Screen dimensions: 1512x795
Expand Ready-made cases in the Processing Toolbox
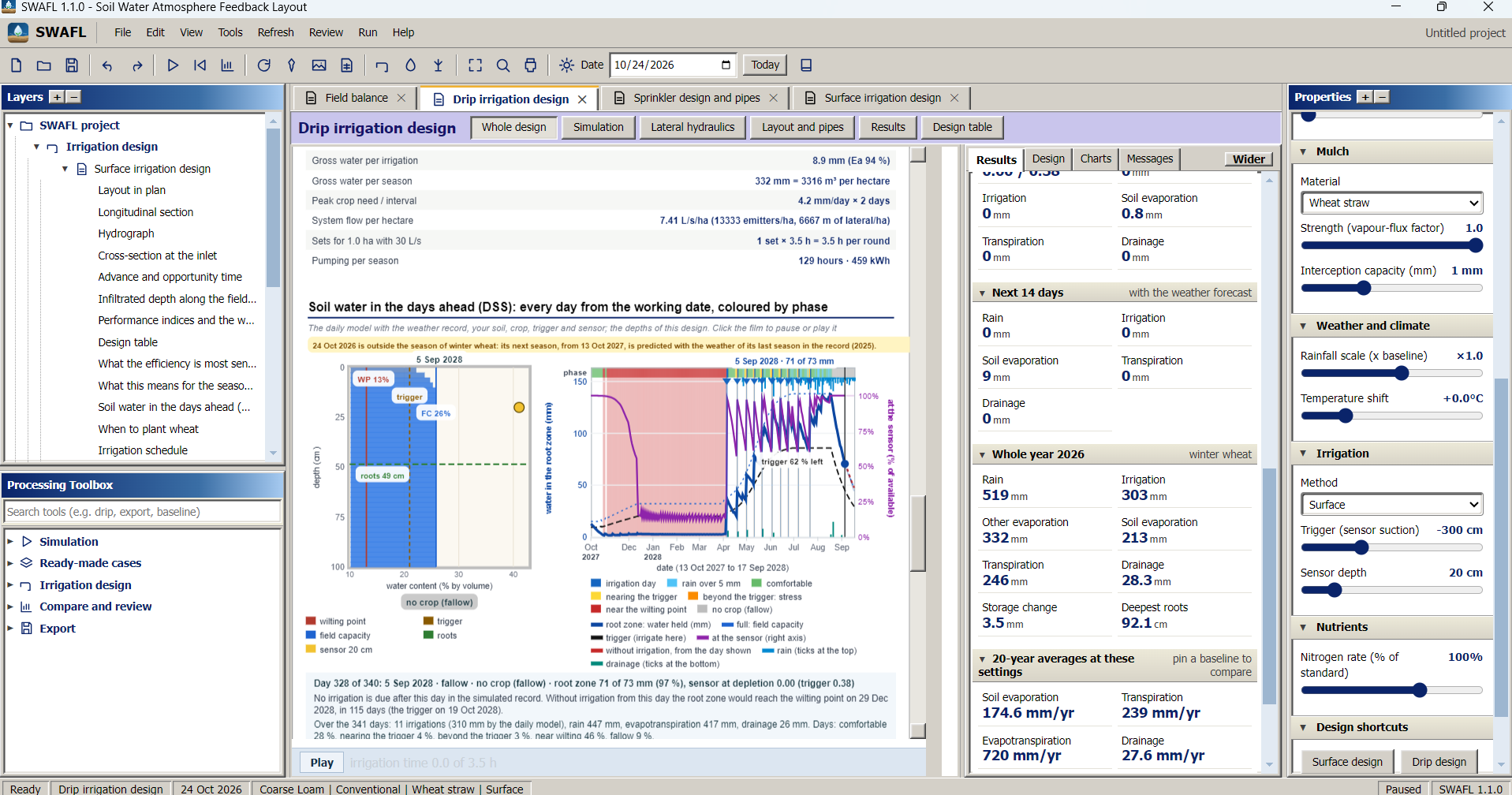[x=10, y=563]
